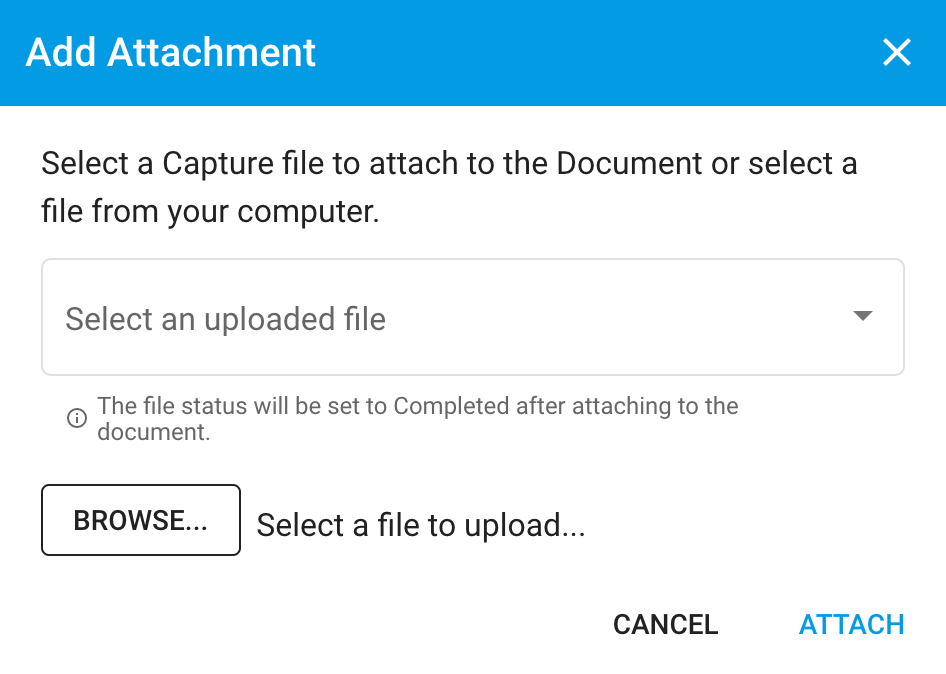Click the Add Attachment dialog title

pos(170,52)
